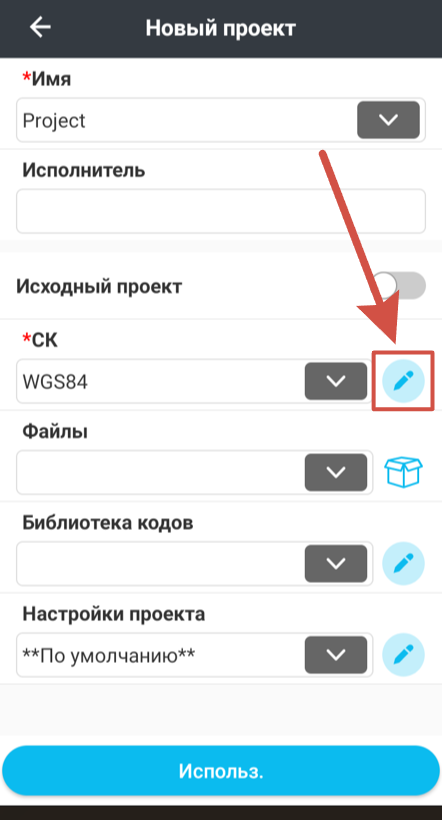
Task: Tap the Использ. button
Action: coord(221,771)
